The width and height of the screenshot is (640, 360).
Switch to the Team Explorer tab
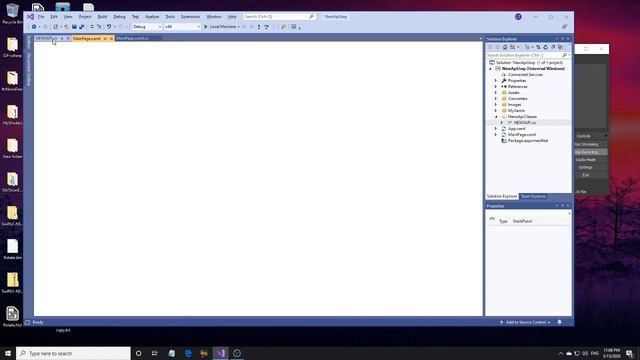[533, 196]
